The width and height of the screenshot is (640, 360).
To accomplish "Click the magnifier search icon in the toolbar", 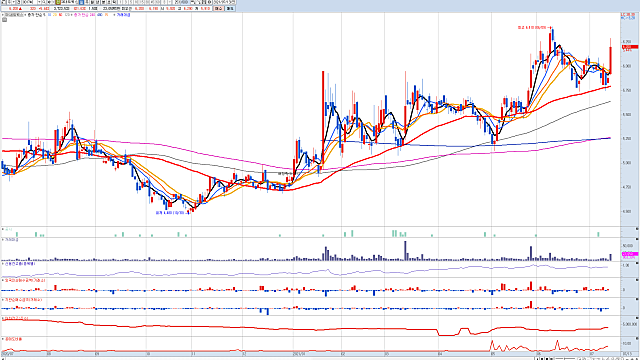I will 44,2.
